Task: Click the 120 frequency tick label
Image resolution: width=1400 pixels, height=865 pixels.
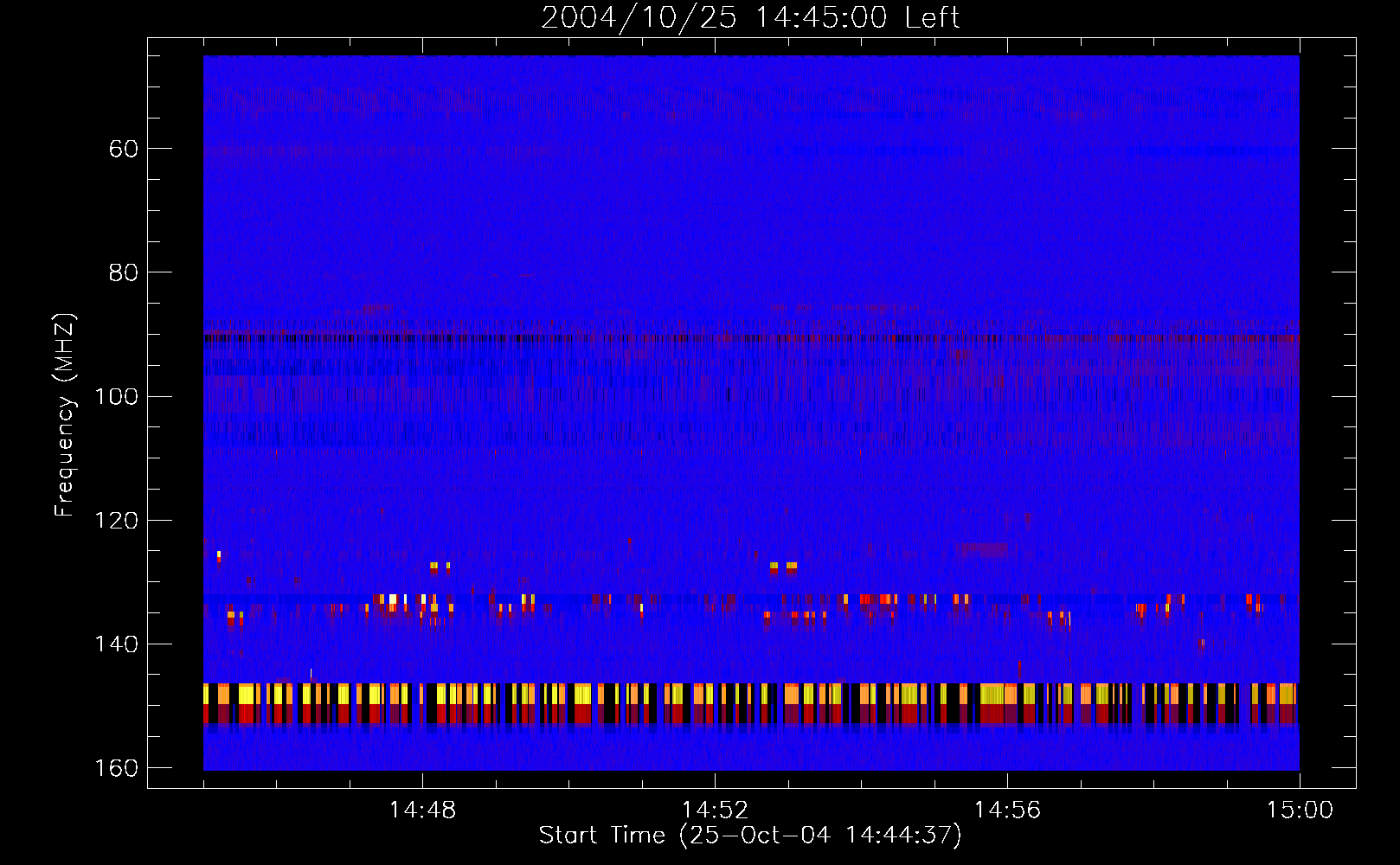Action: tap(116, 521)
